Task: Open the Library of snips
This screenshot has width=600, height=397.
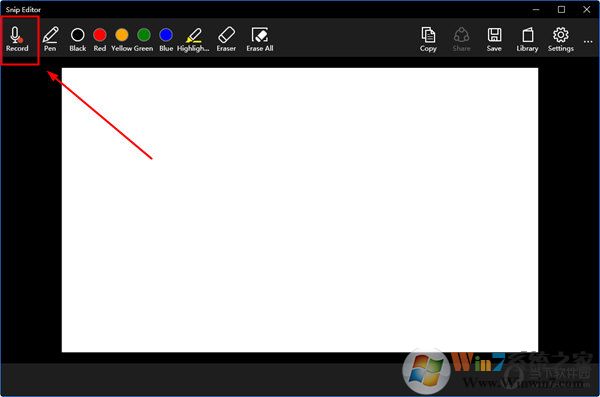Action: [x=528, y=39]
